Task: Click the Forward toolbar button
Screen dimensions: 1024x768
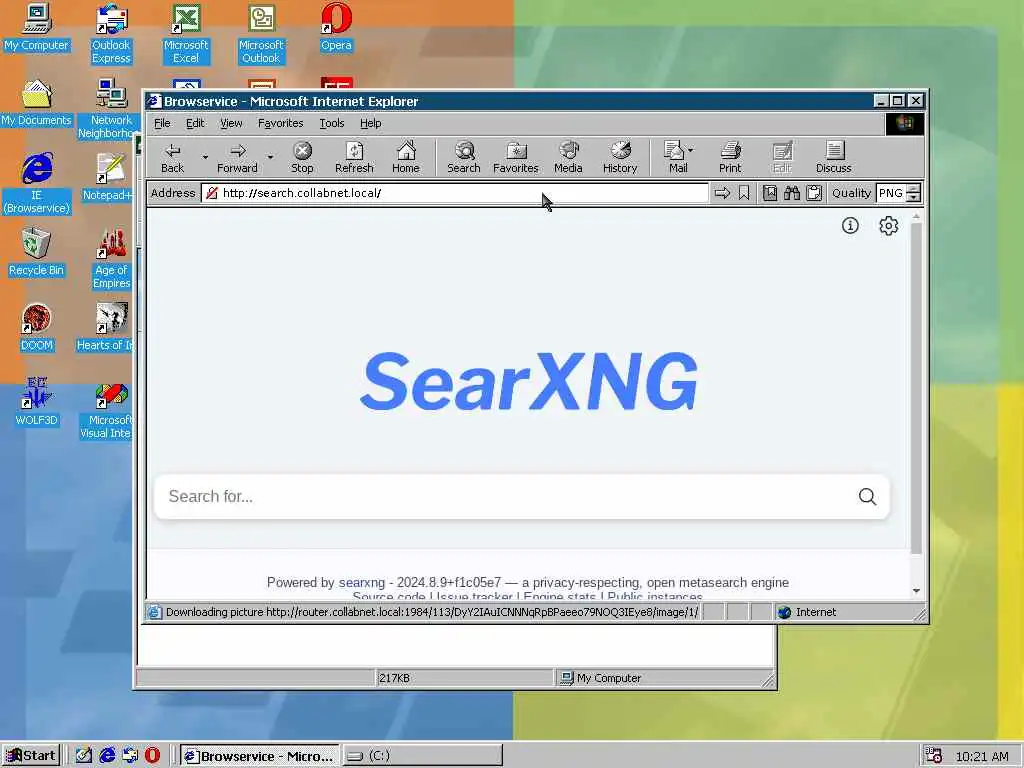Action: [x=237, y=157]
